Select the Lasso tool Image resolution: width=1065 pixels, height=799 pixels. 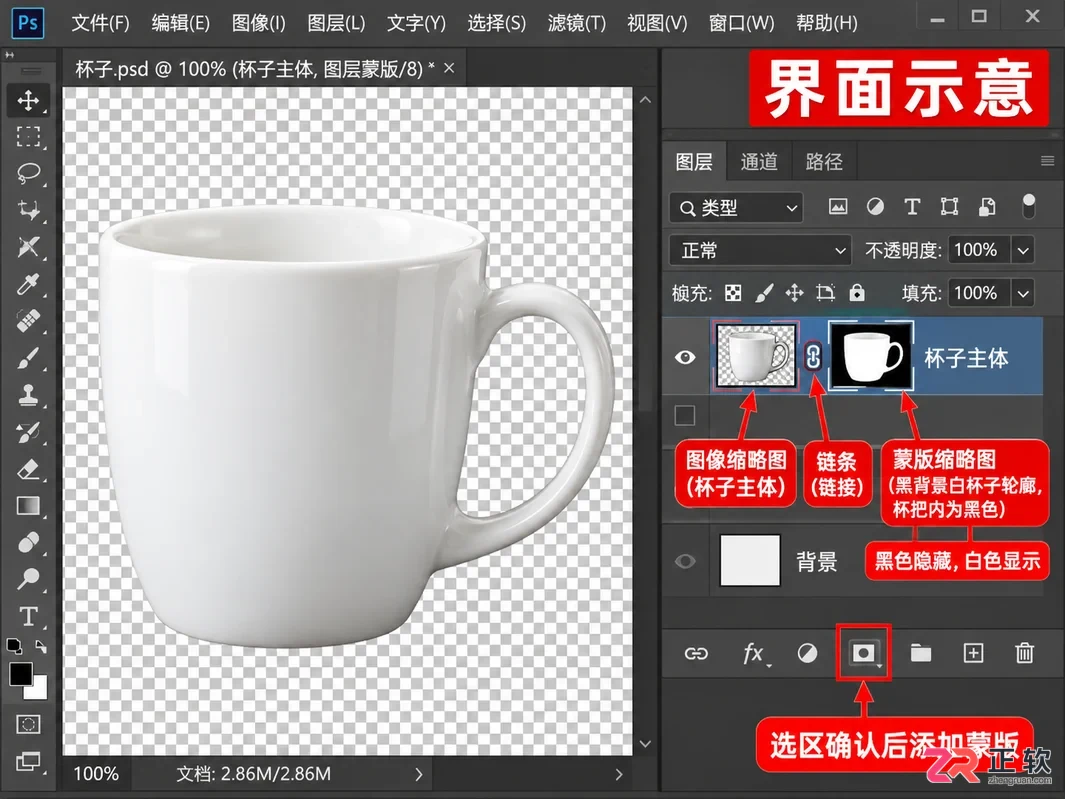28,173
